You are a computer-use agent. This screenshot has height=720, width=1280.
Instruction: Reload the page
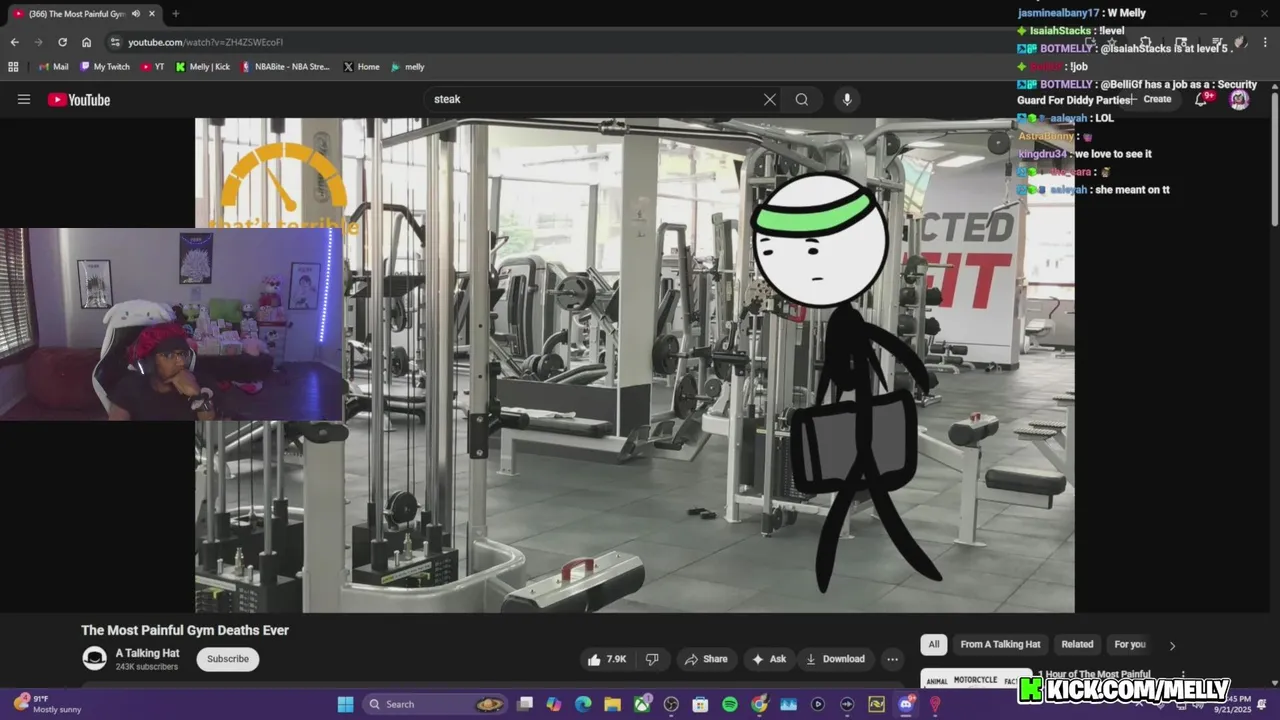[x=62, y=42]
